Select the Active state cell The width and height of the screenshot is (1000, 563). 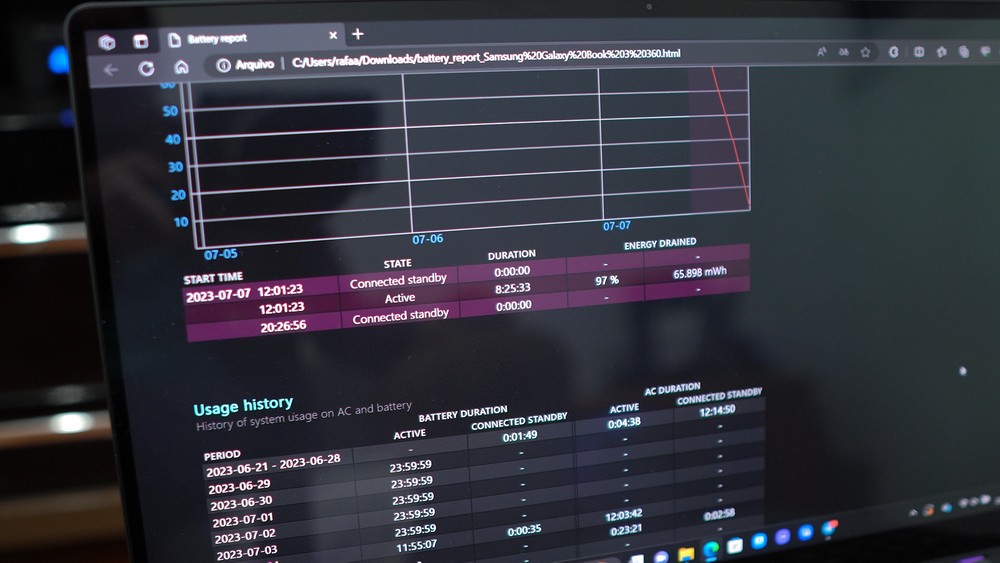(x=400, y=298)
